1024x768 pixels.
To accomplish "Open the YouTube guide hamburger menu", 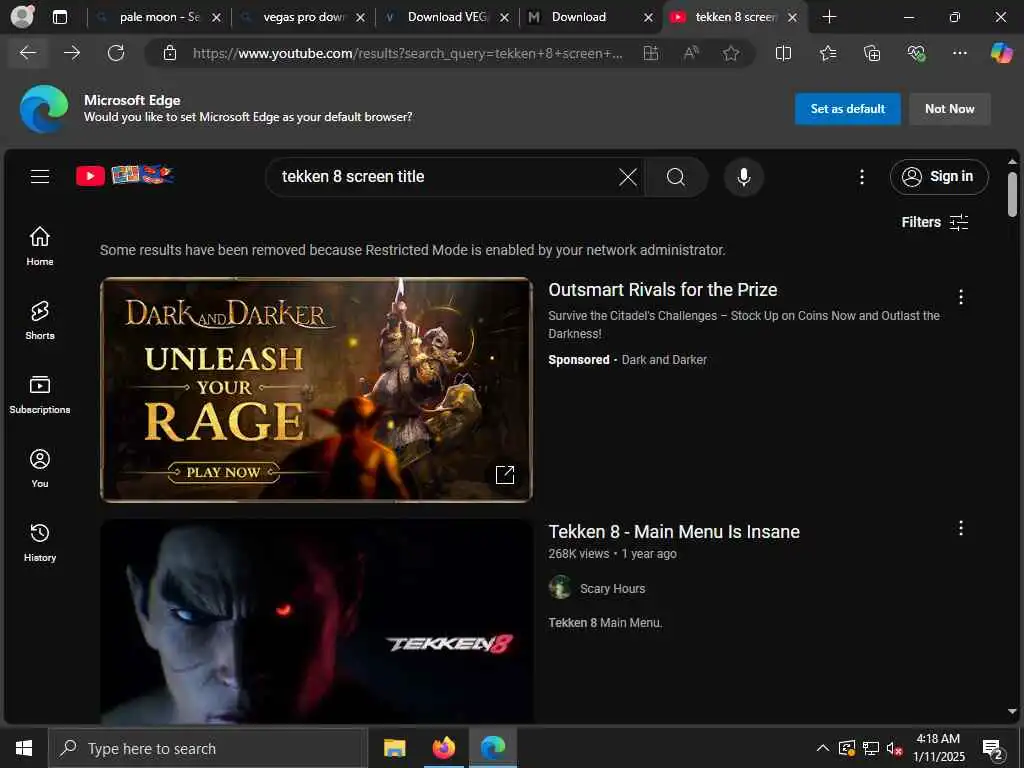I will tap(40, 176).
